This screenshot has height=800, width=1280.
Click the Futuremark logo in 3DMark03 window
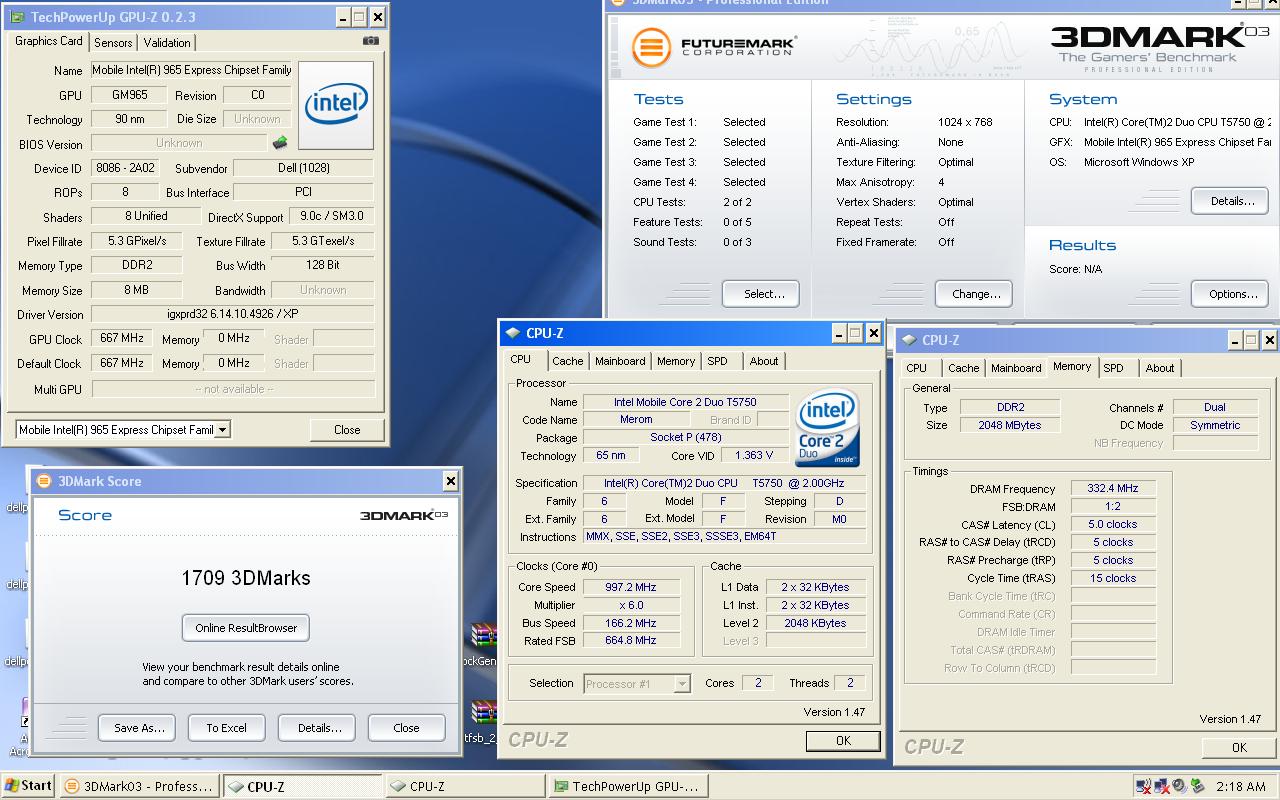point(713,47)
